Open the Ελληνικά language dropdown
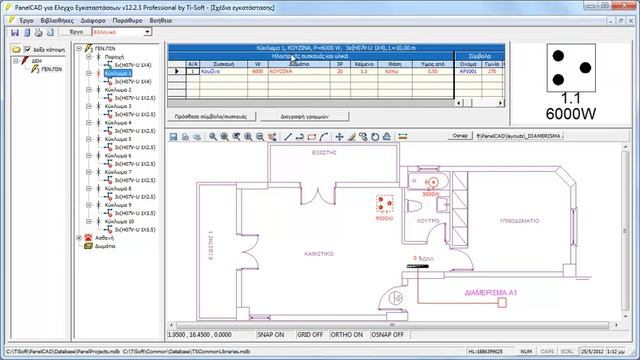This screenshot has height=360, width=640. (x=147, y=32)
